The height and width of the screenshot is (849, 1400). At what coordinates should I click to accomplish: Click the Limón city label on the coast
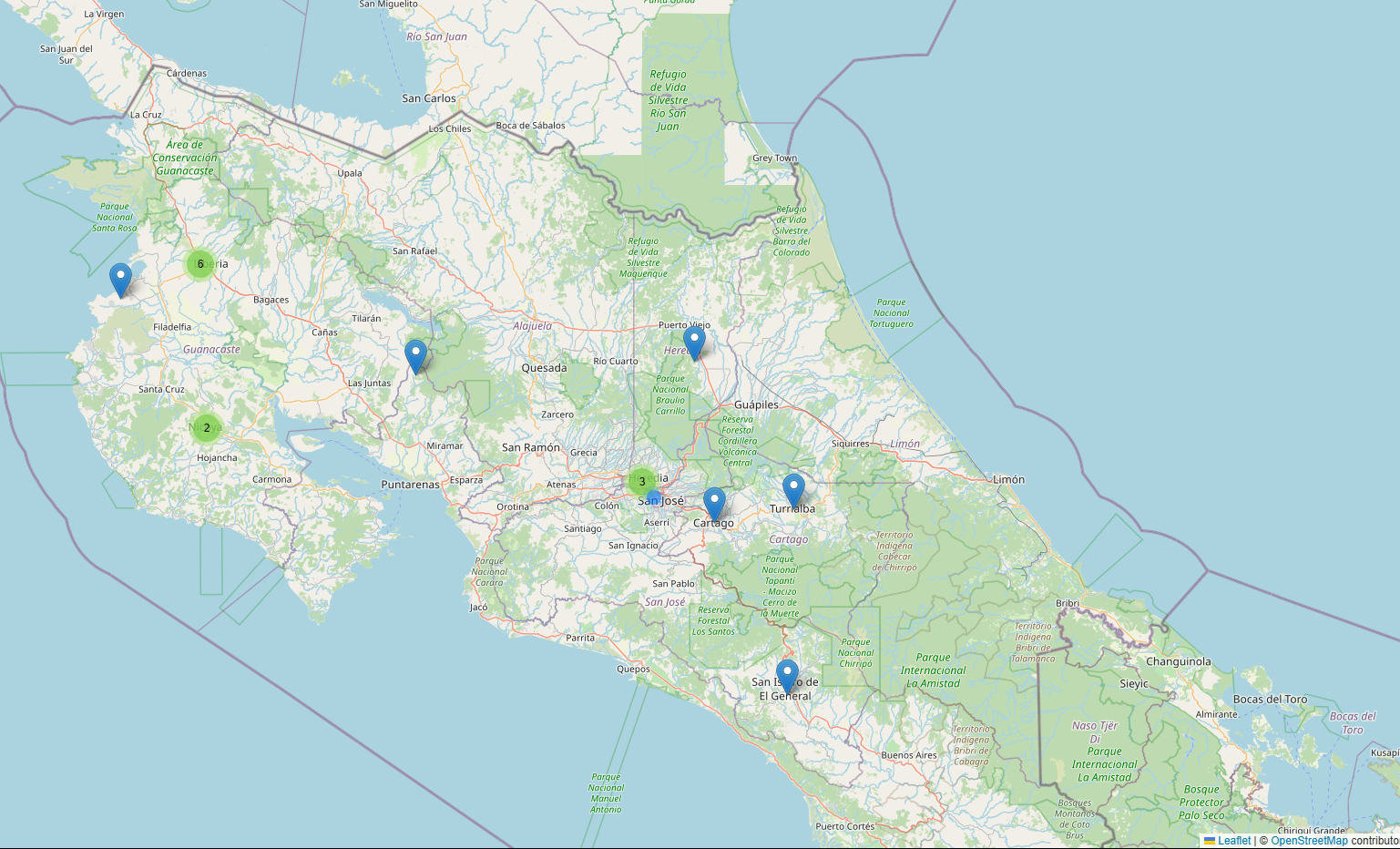click(1008, 479)
